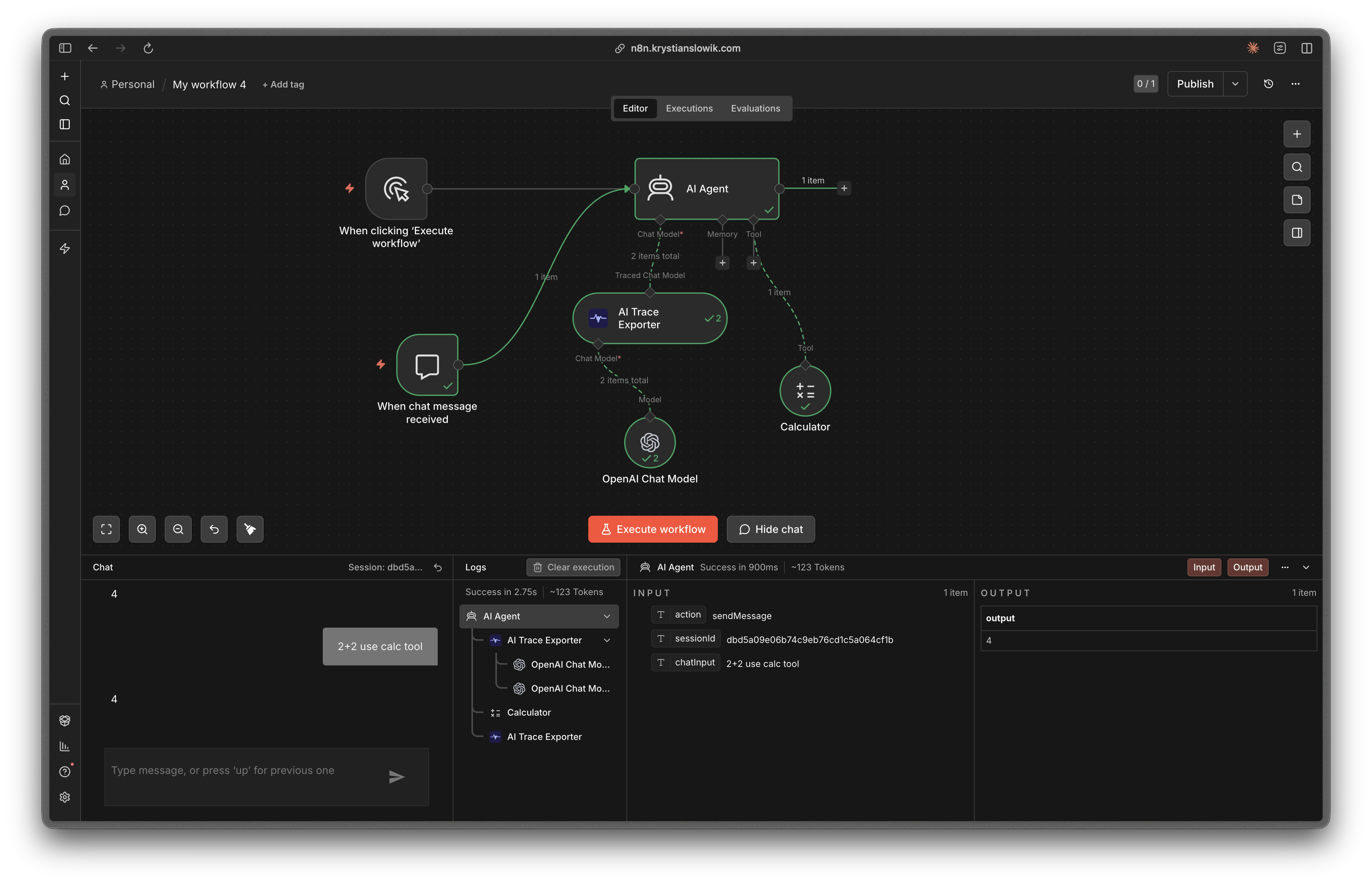The image size is (1372, 884).
Task: Add a Memory sub-node to AI Agent
Action: point(722,263)
